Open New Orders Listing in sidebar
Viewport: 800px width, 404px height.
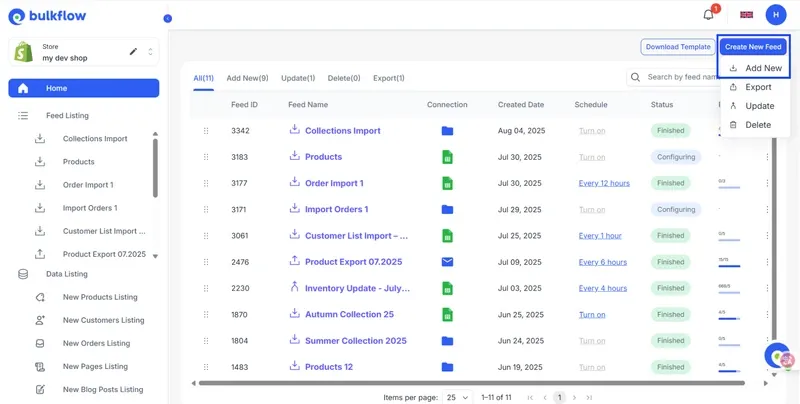click(x=96, y=343)
